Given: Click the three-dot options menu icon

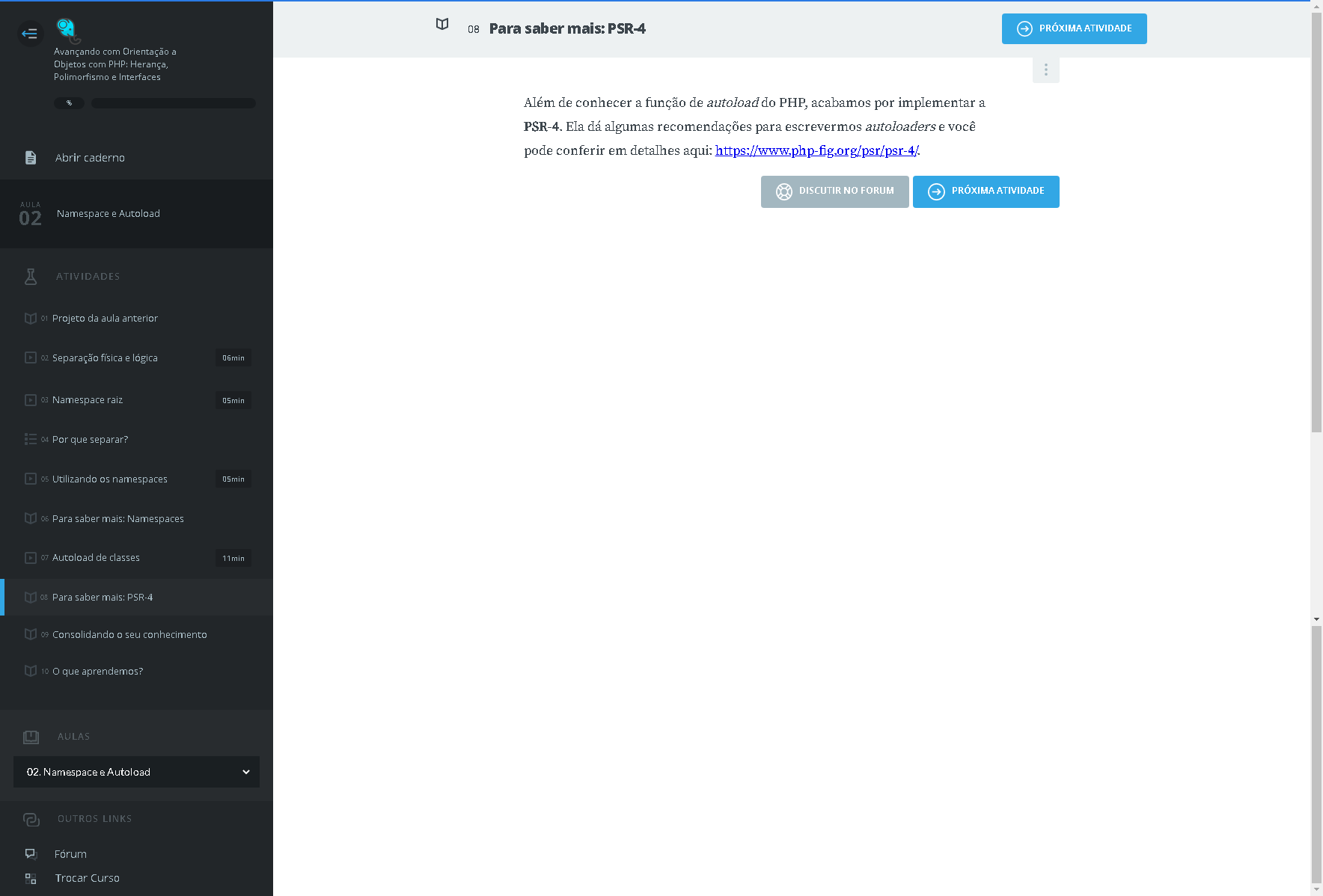Looking at the screenshot, I should 1045,70.
